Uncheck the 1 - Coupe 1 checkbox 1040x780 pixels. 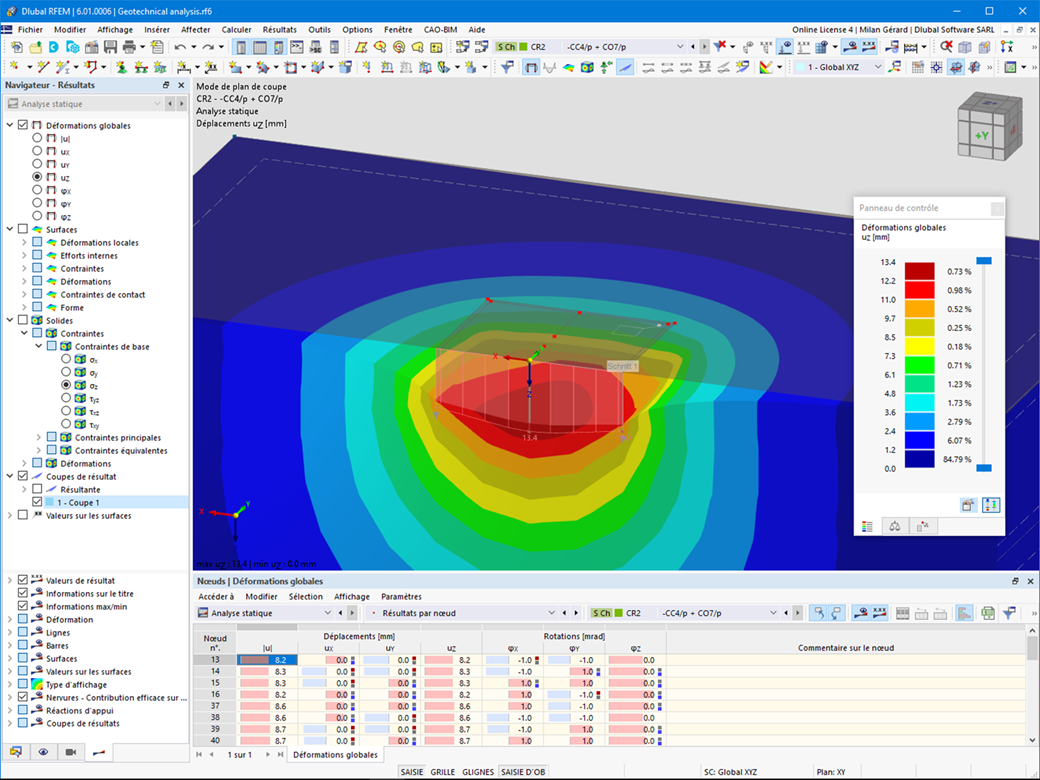[x=38, y=502]
